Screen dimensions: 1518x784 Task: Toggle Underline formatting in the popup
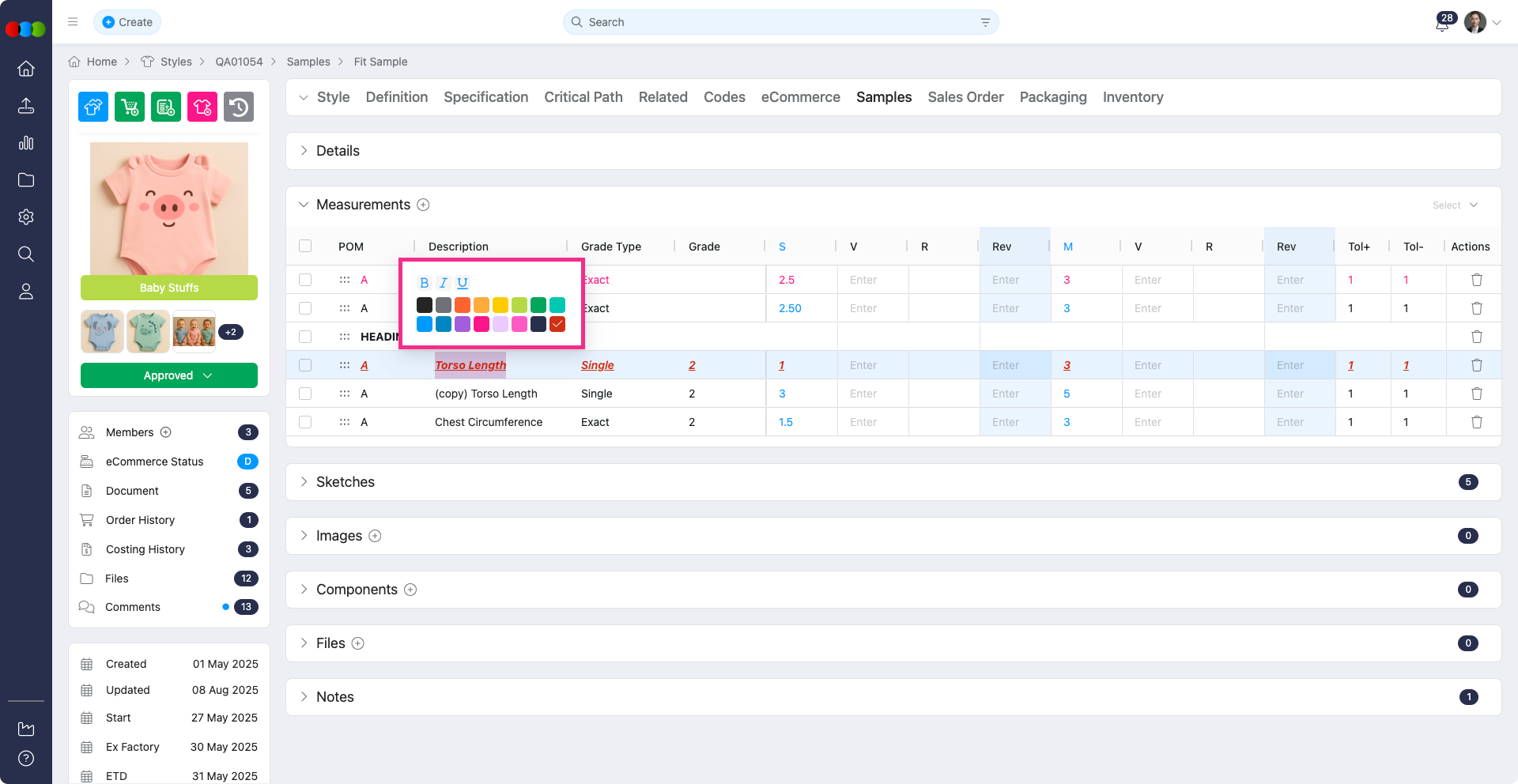coord(463,283)
